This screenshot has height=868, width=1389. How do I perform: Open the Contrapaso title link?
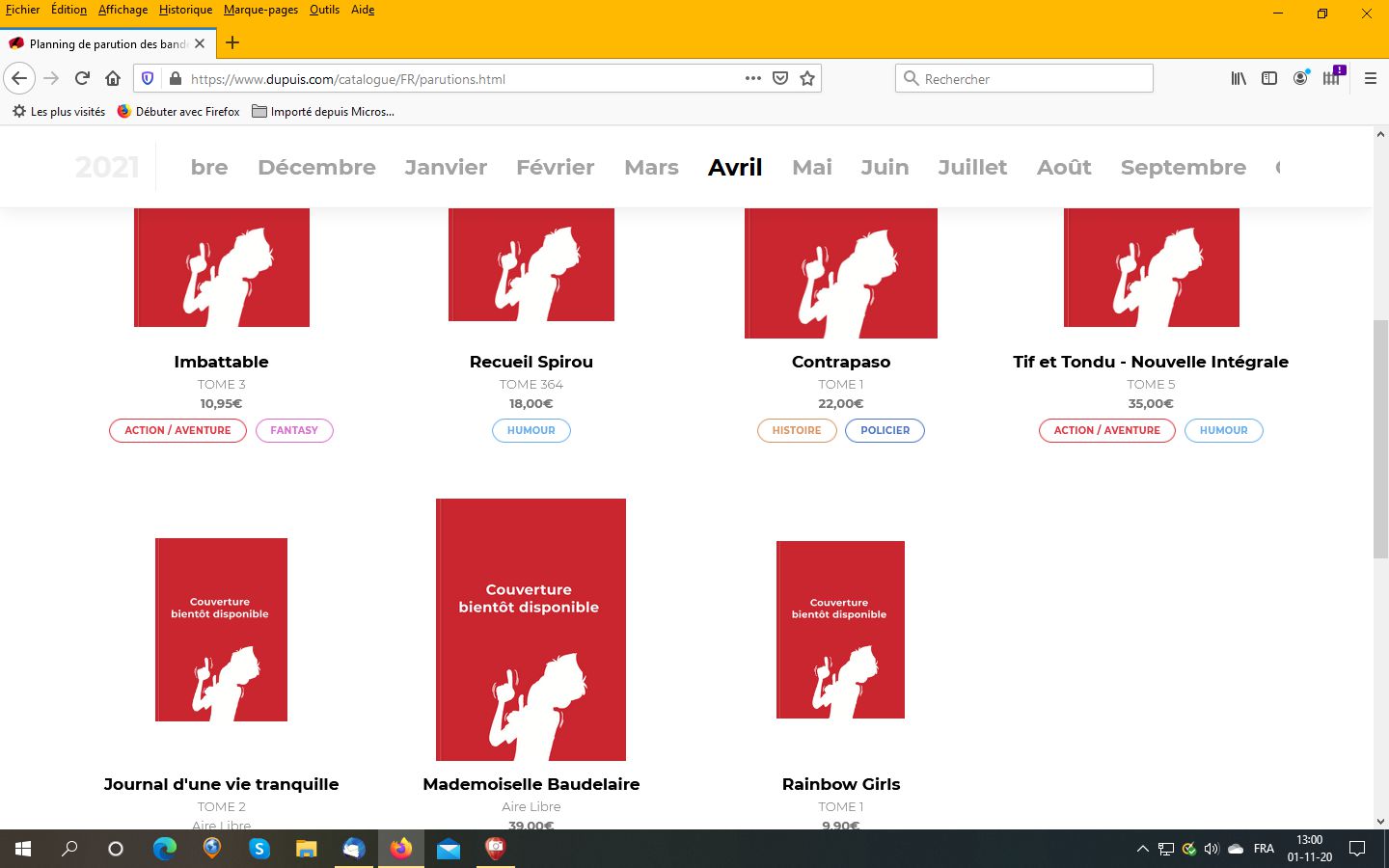click(x=841, y=362)
